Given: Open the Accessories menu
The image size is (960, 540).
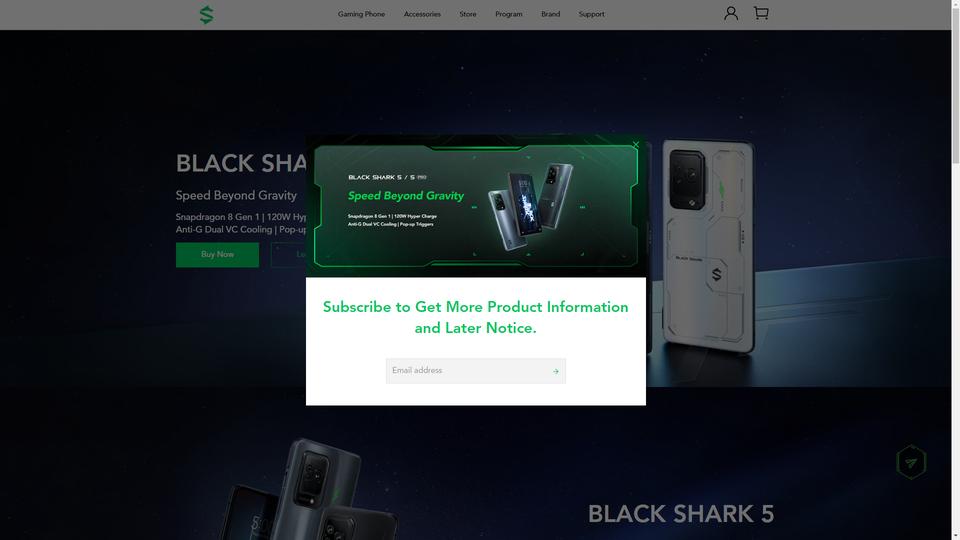Looking at the screenshot, I should tap(422, 14).
